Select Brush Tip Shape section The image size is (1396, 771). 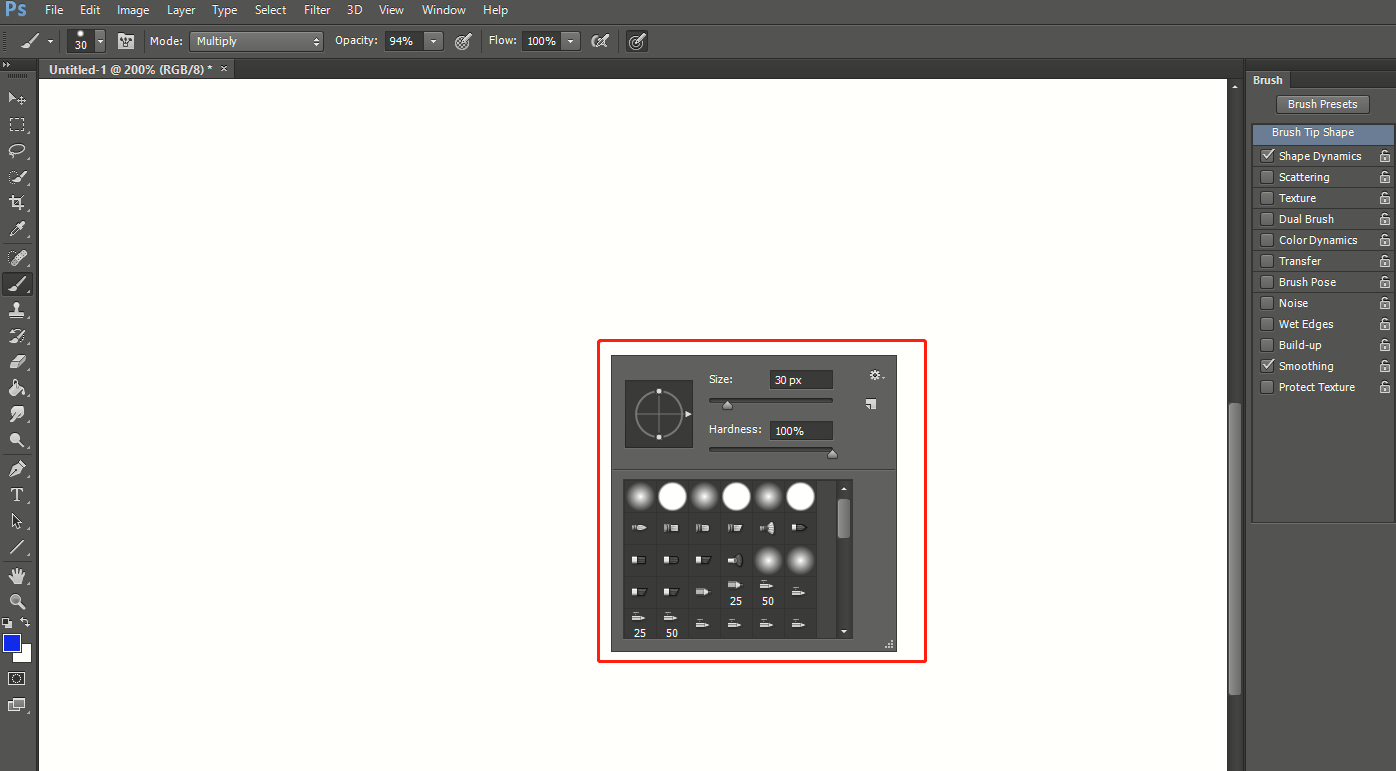click(x=1322, y=133)
